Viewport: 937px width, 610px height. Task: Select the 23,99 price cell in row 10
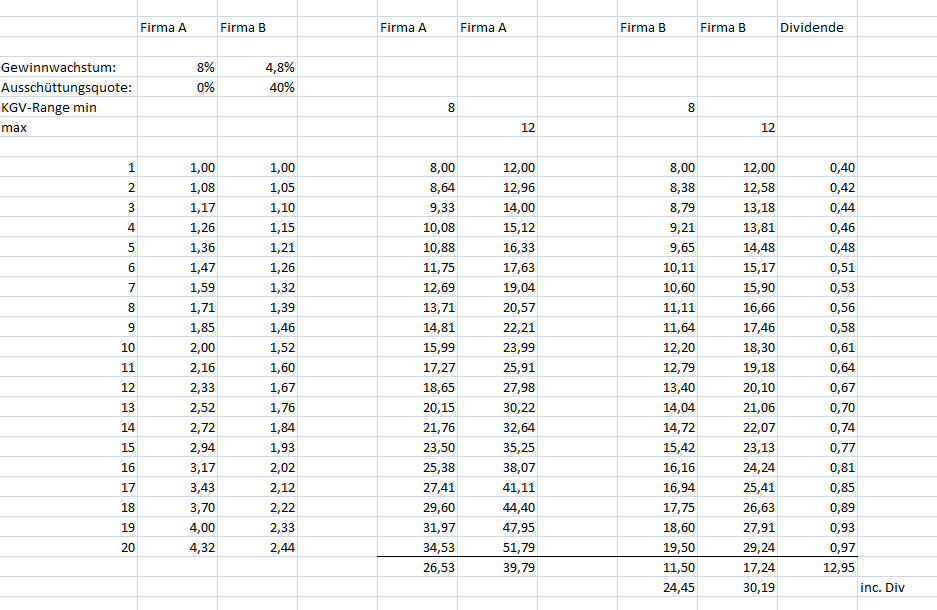[497, 347]
